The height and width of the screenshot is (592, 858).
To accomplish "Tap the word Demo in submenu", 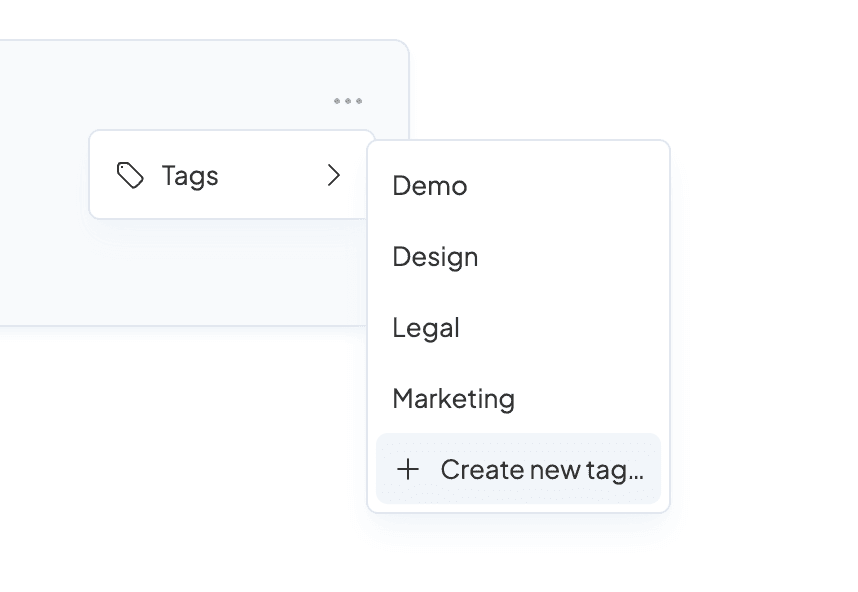I will click(430, 185).
